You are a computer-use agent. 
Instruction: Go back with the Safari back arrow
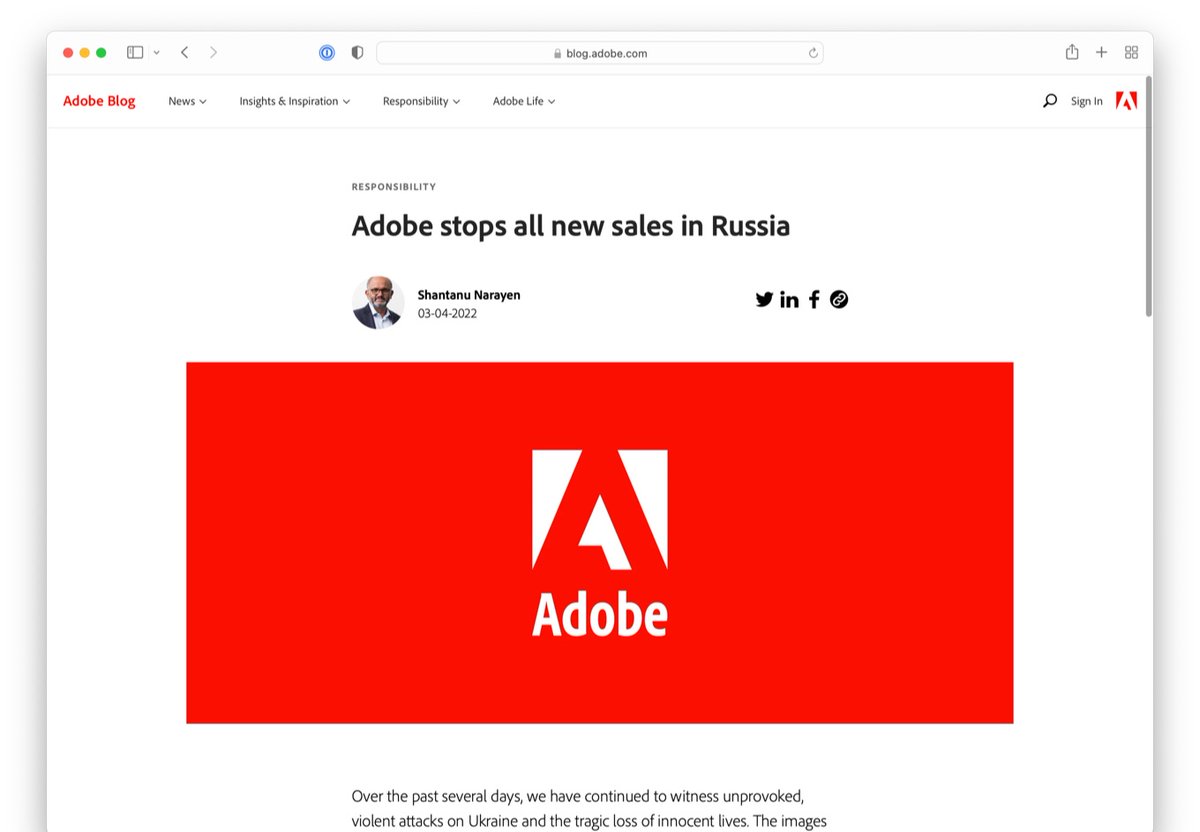[x=184, y=53]
